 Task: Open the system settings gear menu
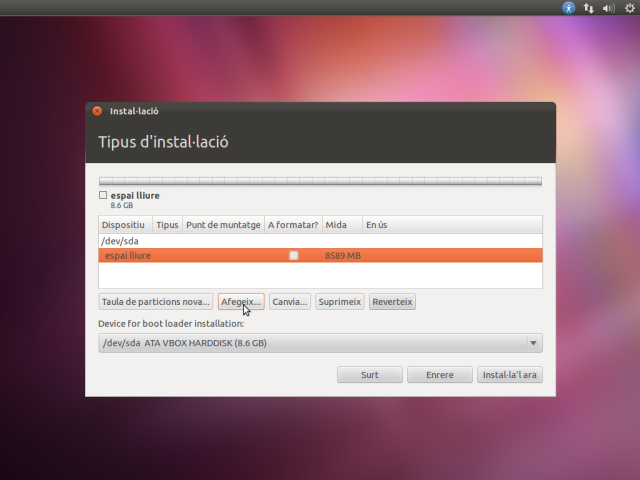pyautogui.click(x=630, y=8)
